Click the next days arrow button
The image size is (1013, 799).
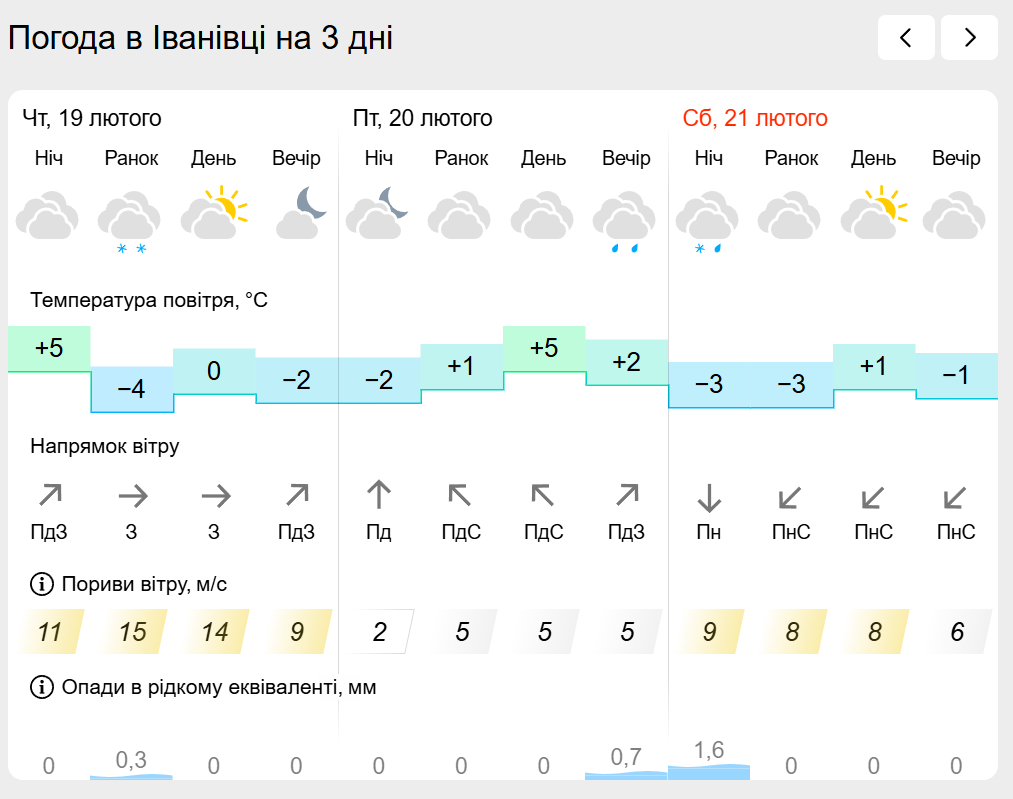(969, 38)
